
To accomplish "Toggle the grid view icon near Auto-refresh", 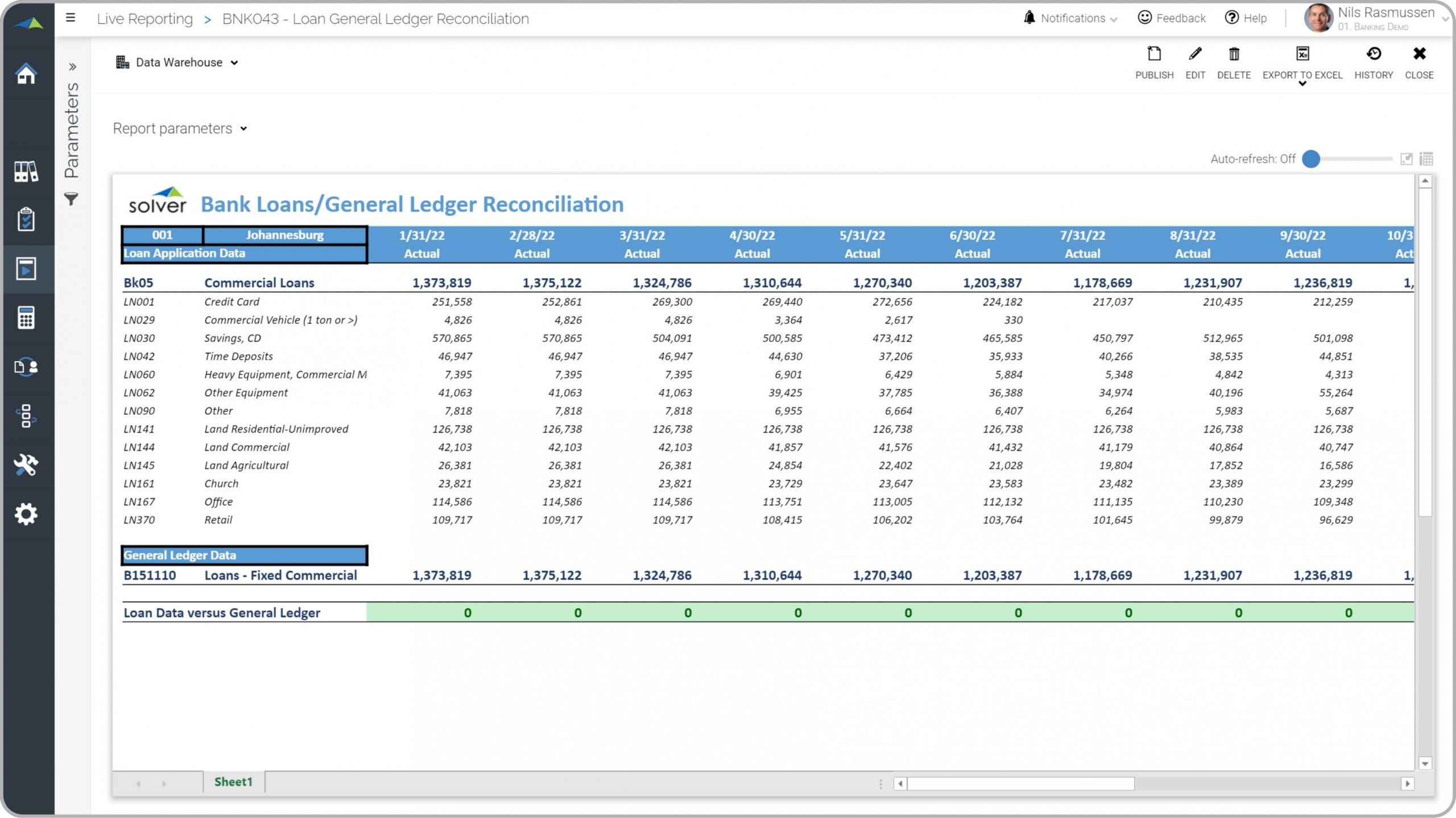I will pos(1426,159).
